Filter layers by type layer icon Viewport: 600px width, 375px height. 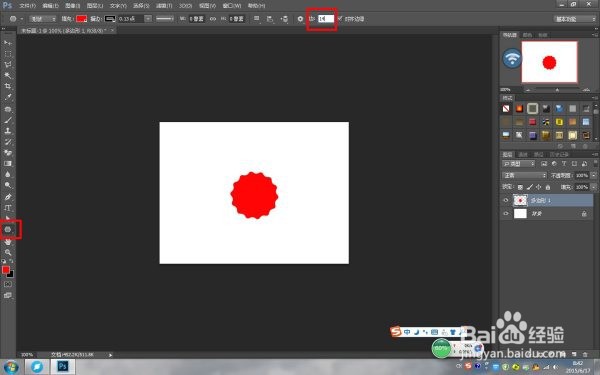point(564,164)
